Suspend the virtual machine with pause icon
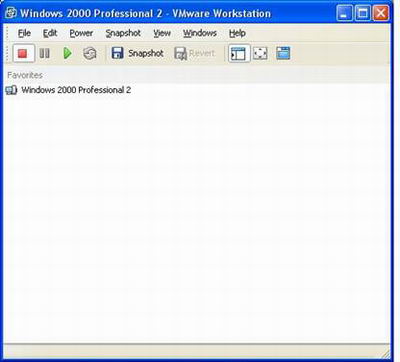 coord(45,53)
